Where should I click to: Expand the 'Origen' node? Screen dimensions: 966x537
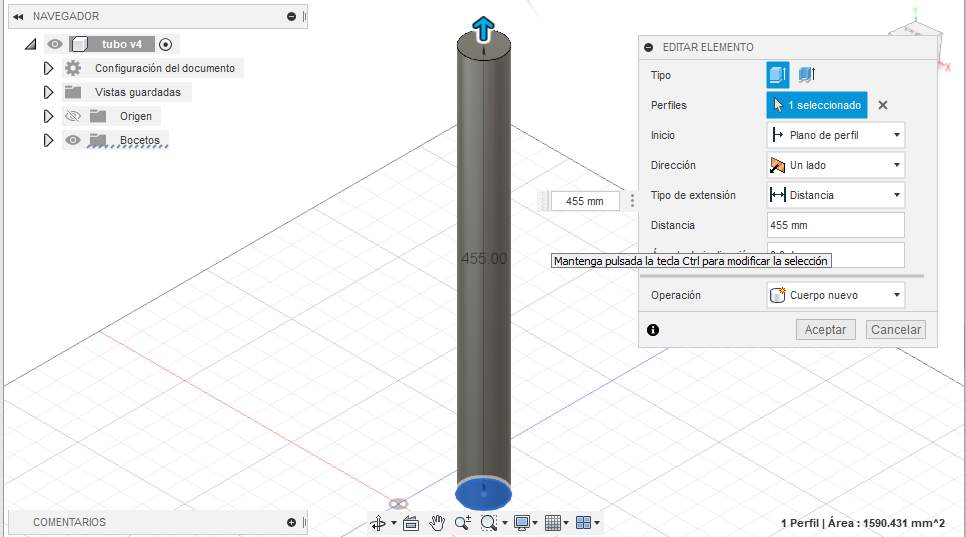[48, 116]
